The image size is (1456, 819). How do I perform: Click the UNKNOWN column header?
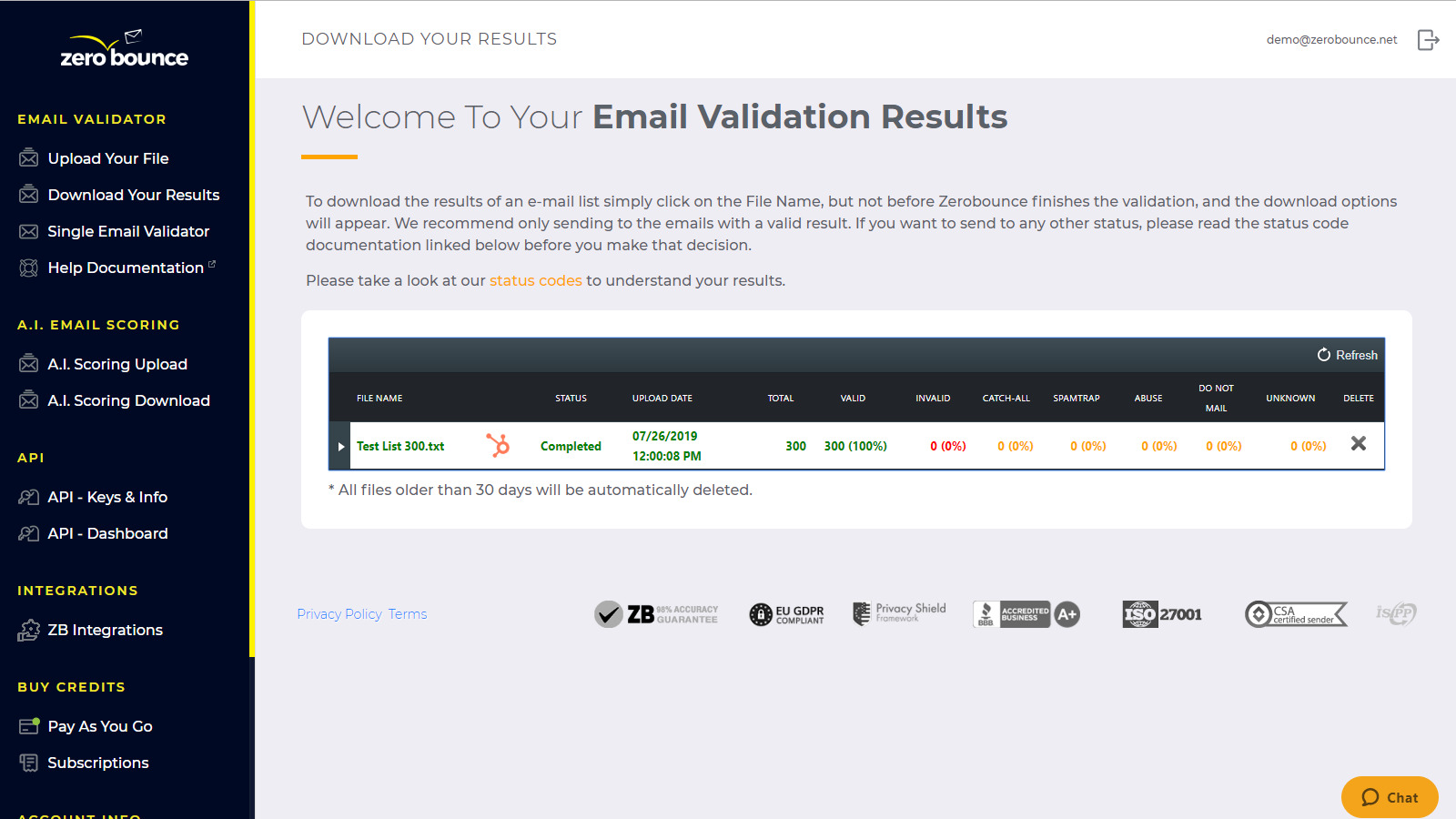1290,399
